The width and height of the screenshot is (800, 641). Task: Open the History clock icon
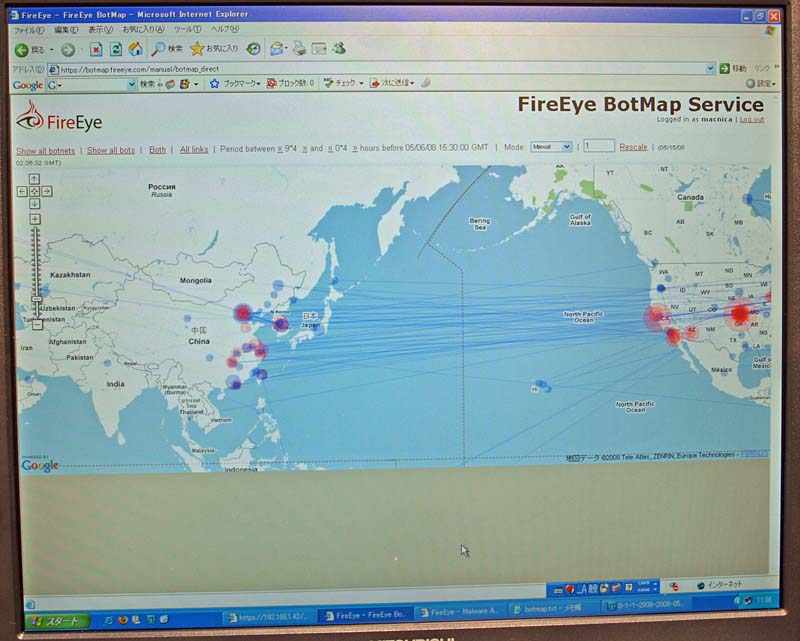coord(253,48)
